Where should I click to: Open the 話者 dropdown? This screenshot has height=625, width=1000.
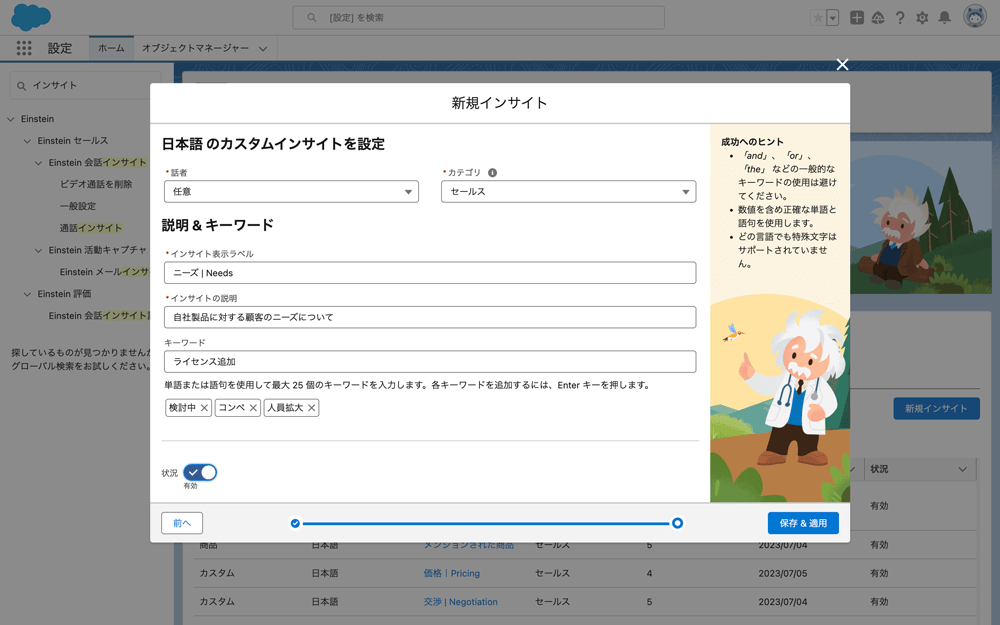tap(290, 192)
